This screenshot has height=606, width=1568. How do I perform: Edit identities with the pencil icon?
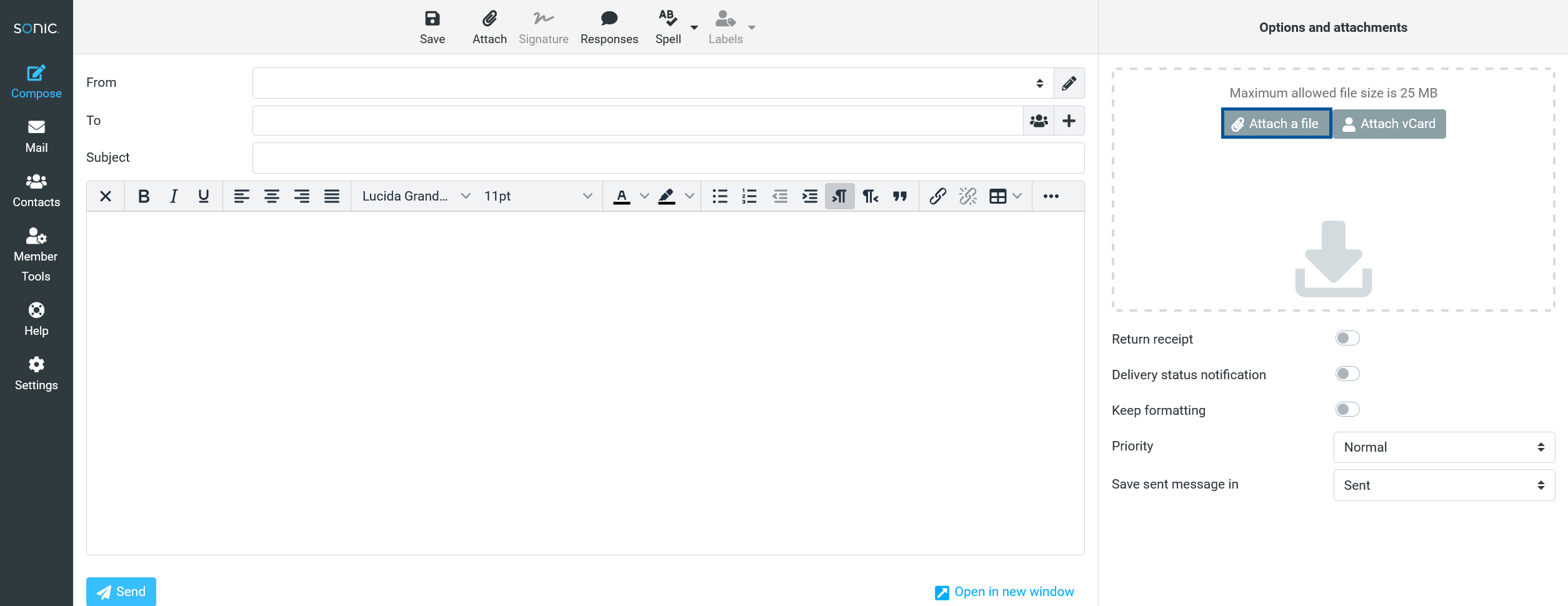click(1069, 83)
